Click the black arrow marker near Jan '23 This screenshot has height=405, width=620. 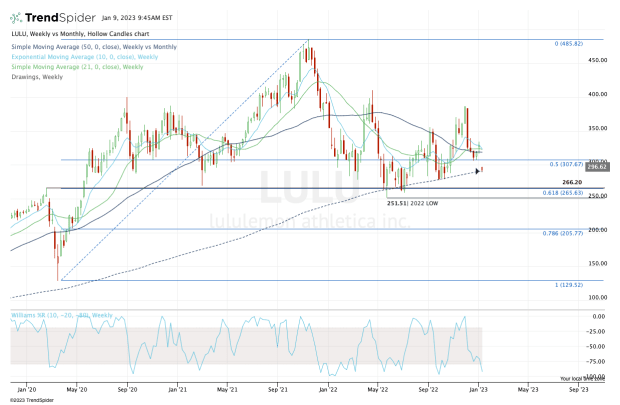point(478,171)
